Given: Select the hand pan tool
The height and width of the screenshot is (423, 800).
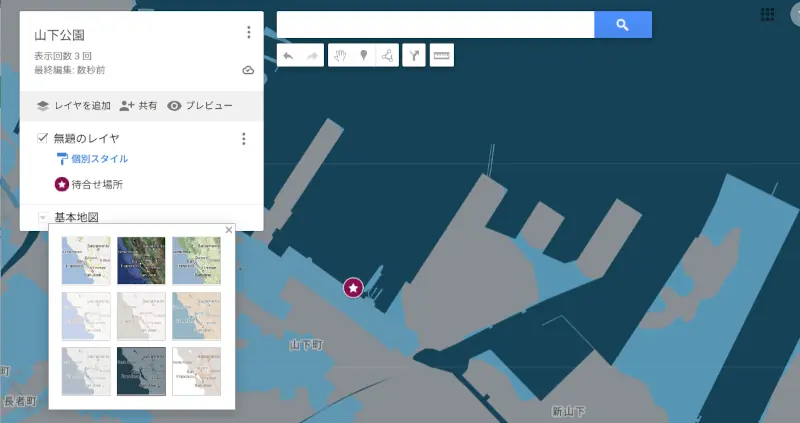Looking at the screenshot, I should tap(339, 56).
